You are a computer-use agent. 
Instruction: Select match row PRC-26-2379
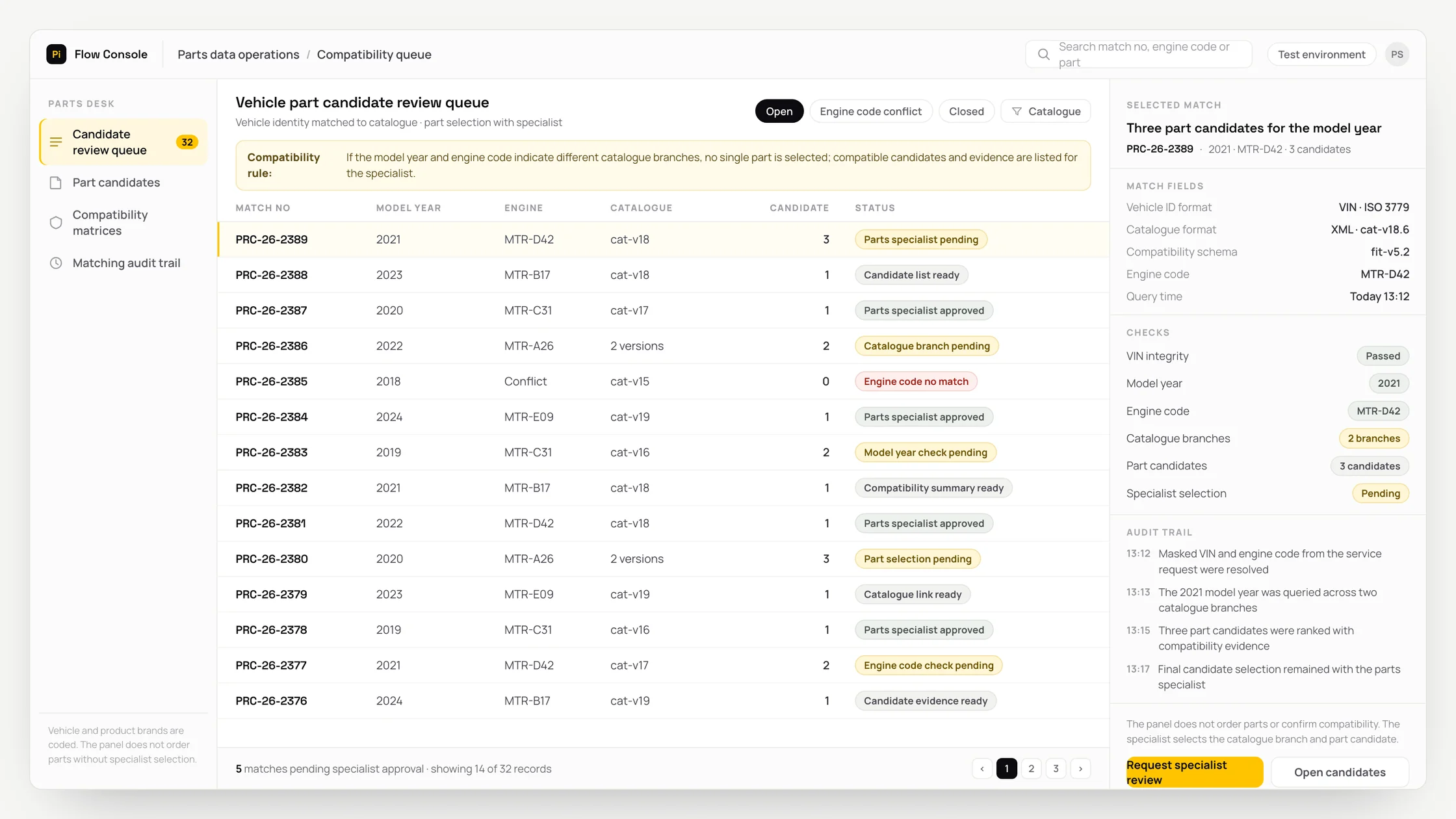[x=663, y=594]
